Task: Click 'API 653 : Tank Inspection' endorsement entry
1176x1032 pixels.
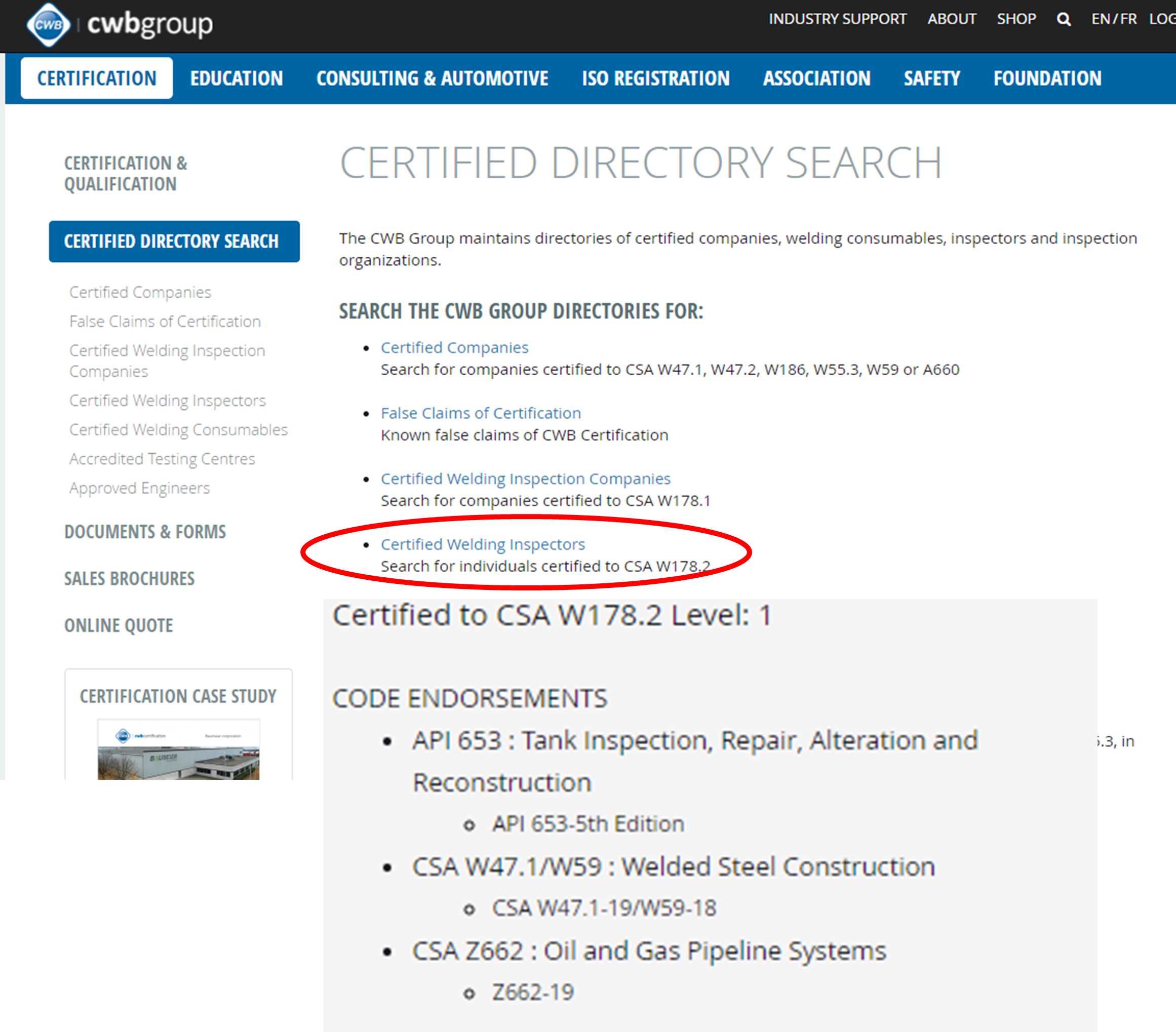Action: (x=695, y=762)
